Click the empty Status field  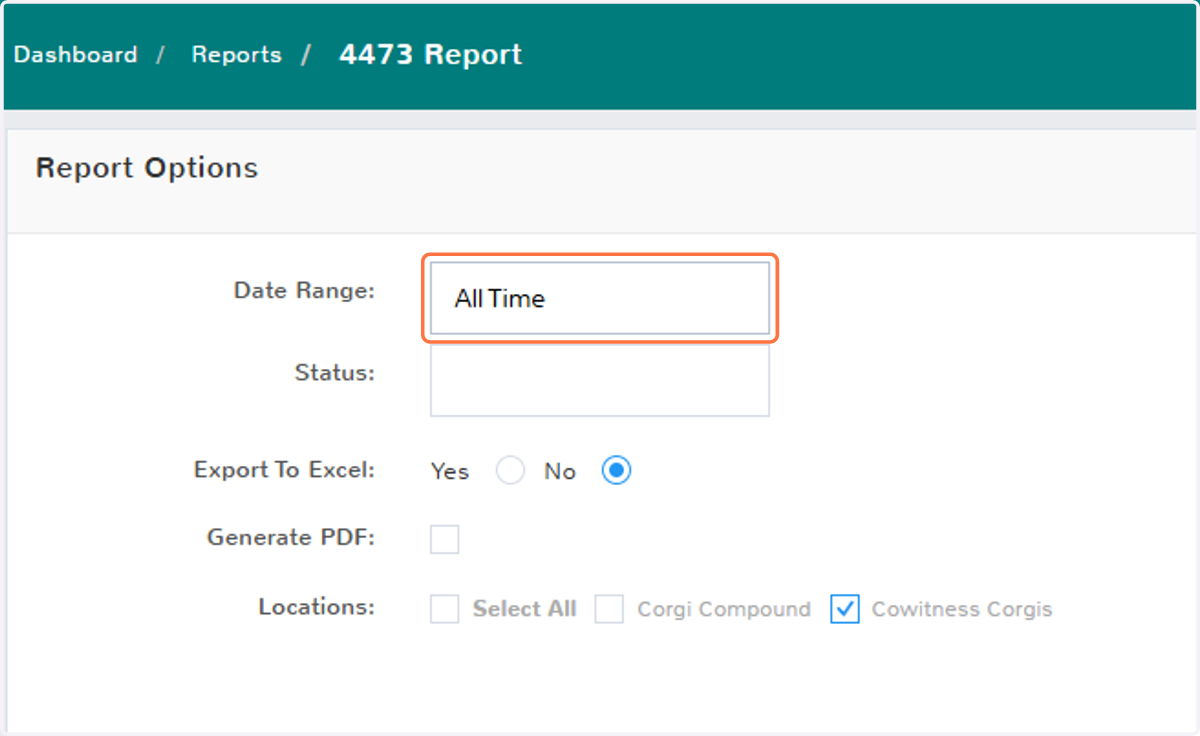tap(600, 380)
